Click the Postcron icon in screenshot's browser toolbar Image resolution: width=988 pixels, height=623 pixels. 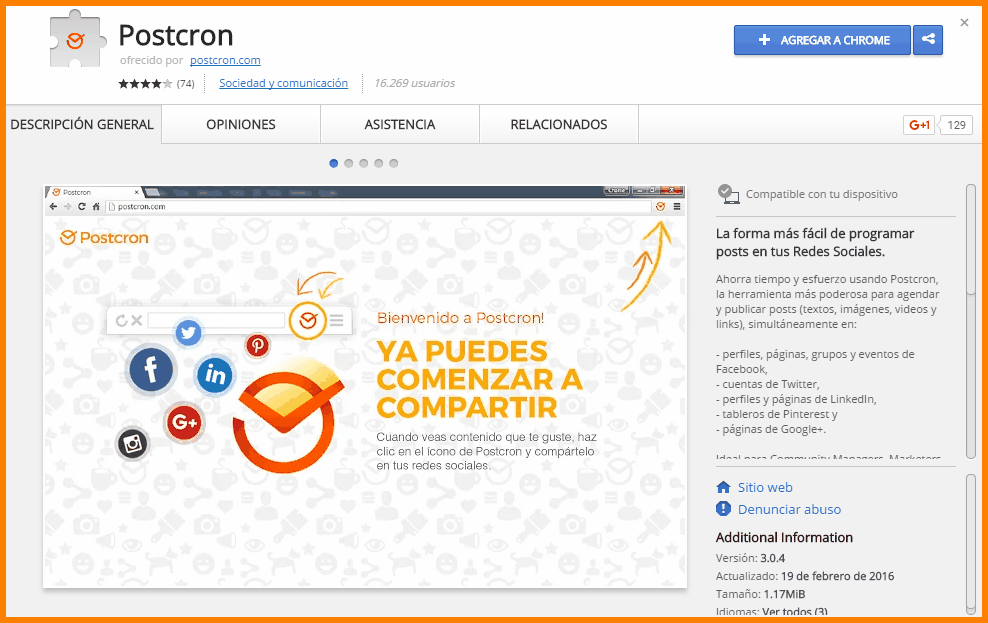tap(660, 207)
